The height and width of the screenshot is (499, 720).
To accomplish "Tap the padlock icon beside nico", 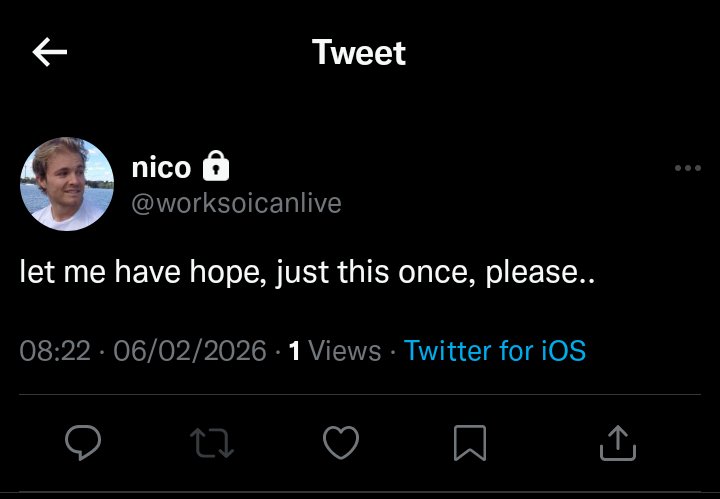I will click(x=216, y=166).
